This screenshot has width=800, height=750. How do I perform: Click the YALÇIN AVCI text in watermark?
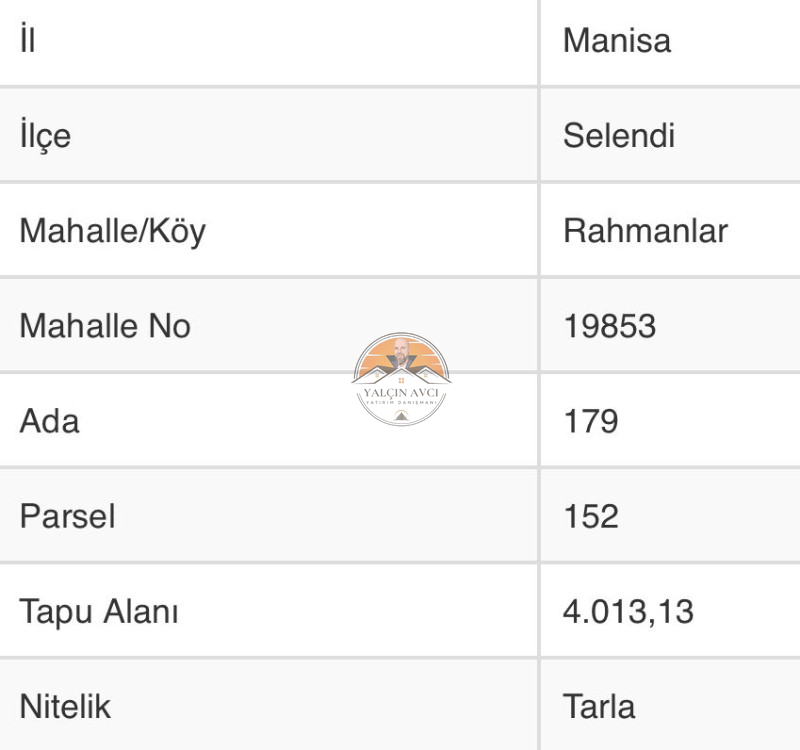[401, 392]
